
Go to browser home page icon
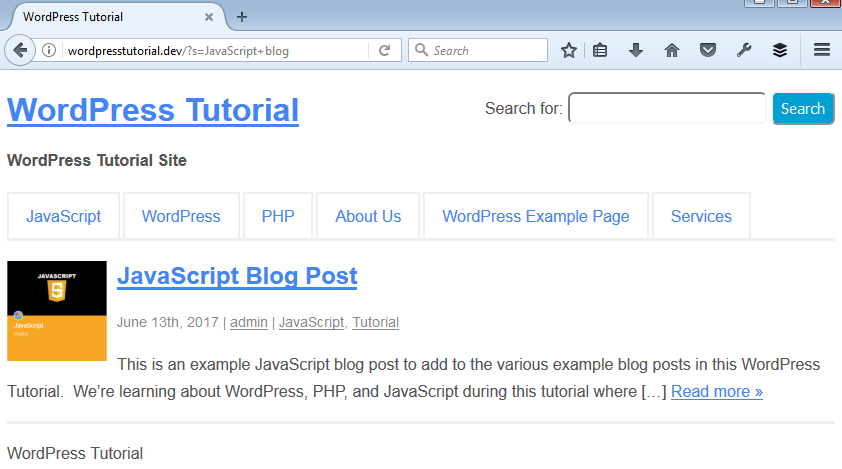(x=671, y=50)
